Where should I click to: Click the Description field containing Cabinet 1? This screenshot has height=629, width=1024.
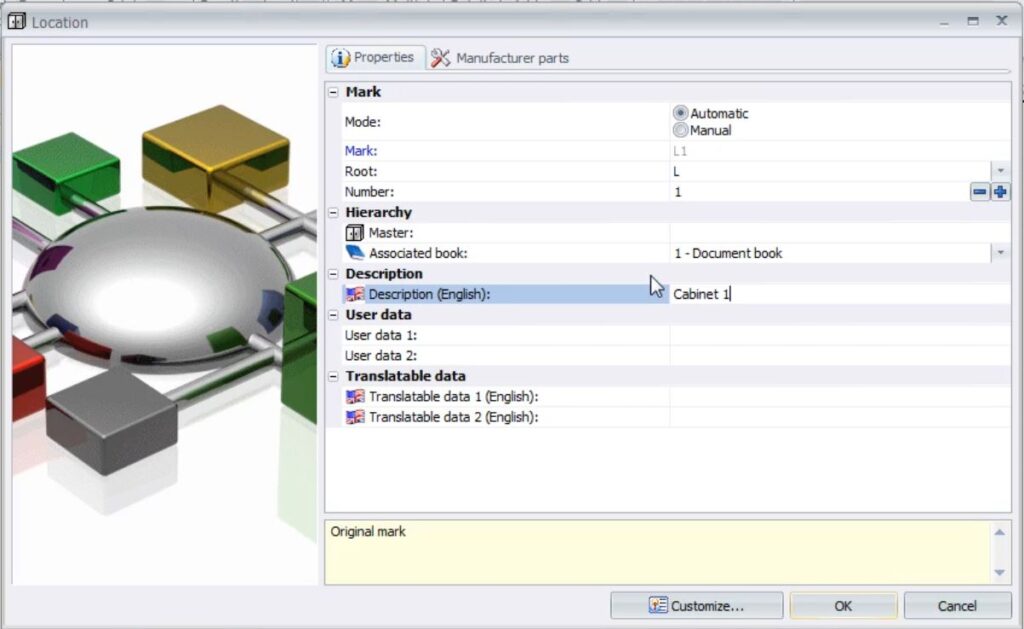840,294
